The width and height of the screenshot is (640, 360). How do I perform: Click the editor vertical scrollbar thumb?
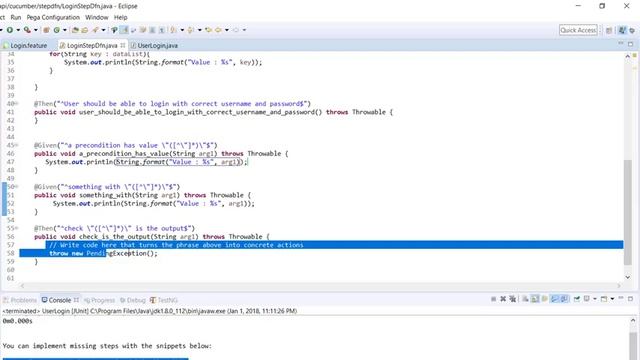pyautogui.click(x=627, y=212)
